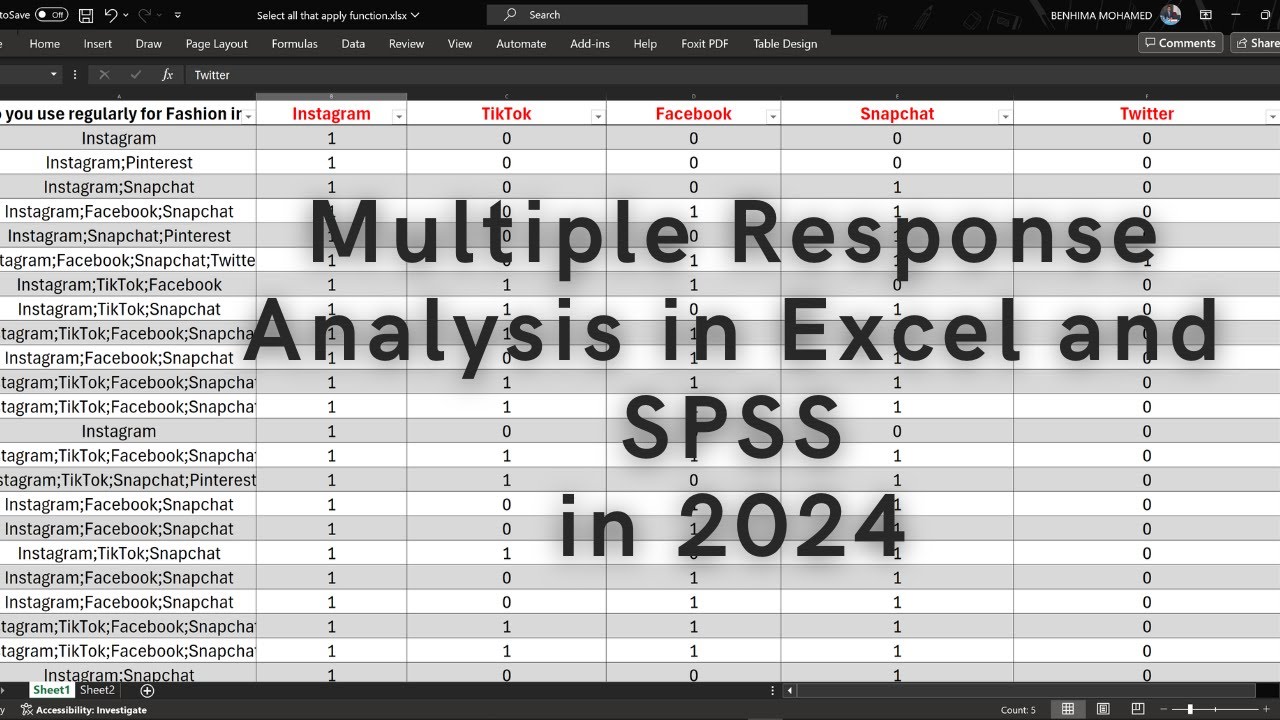Select the Facebook header cell
The image size is (1280, 720).
point(693,114)
